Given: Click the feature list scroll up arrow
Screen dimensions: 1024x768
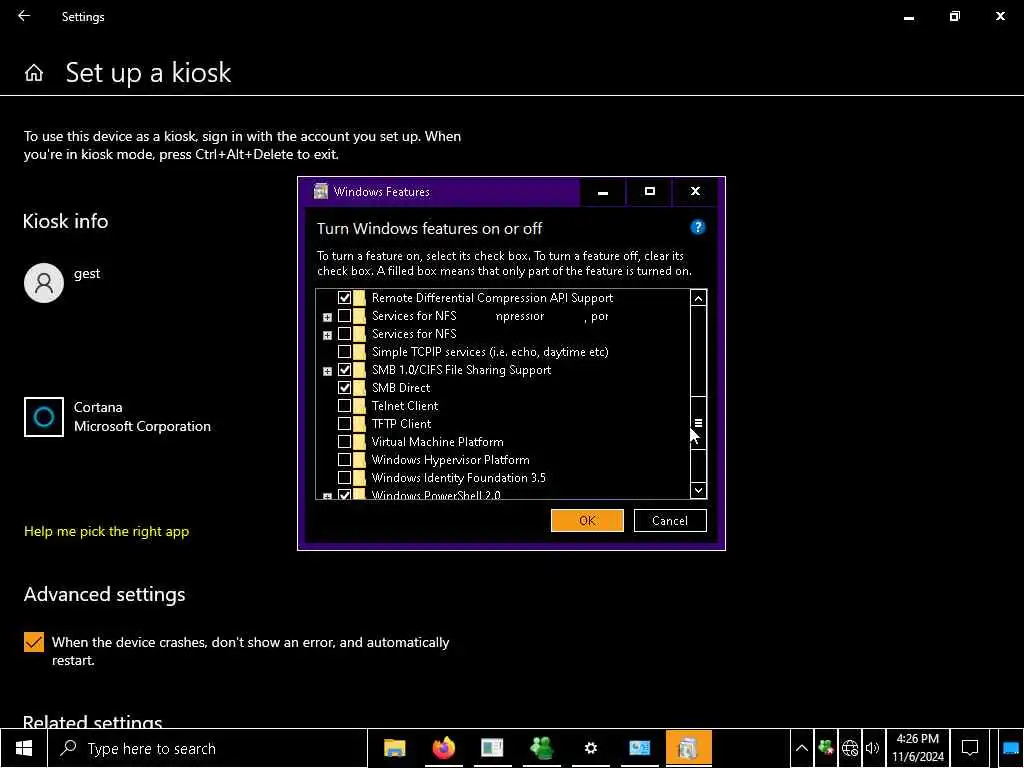Looking at the screenshot, I should click(x=698, y=298).
